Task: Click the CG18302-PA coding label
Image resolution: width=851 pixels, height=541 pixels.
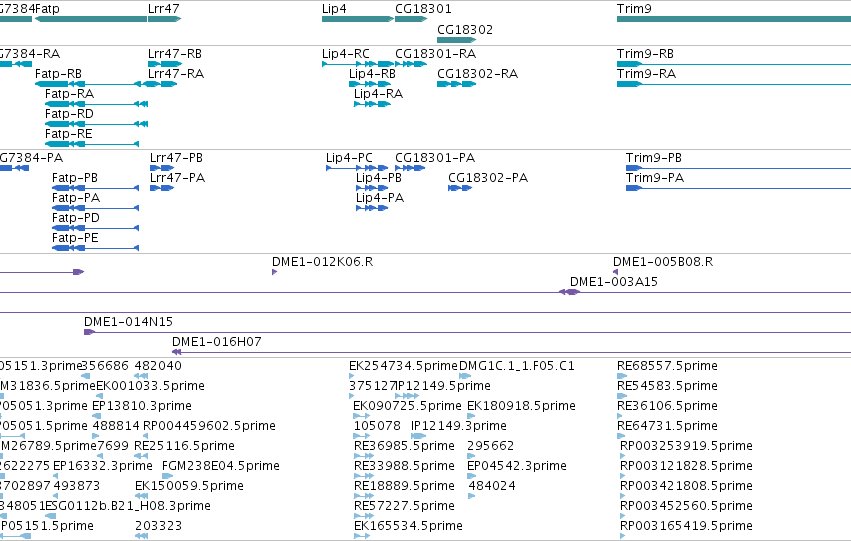Action: (488, 178)
